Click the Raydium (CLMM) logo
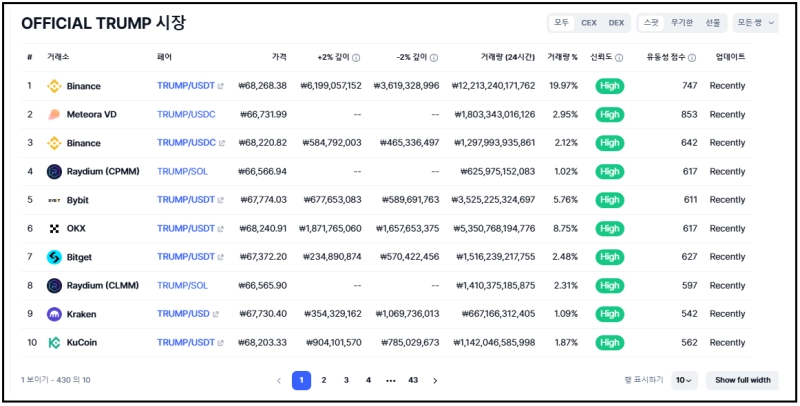This screenshot has height=406, width=800. point(54,286)
